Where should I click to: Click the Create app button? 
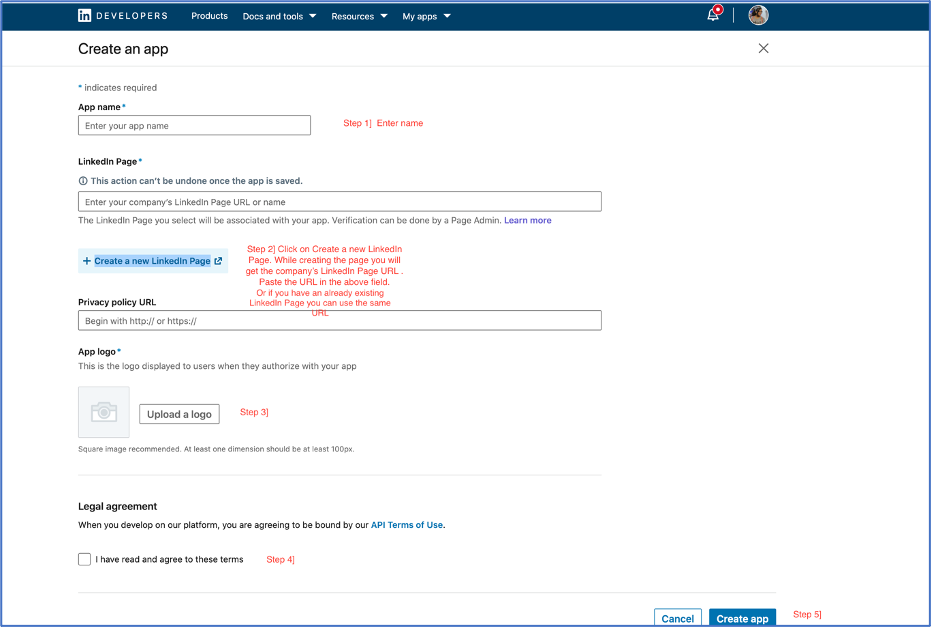(742, 618)
